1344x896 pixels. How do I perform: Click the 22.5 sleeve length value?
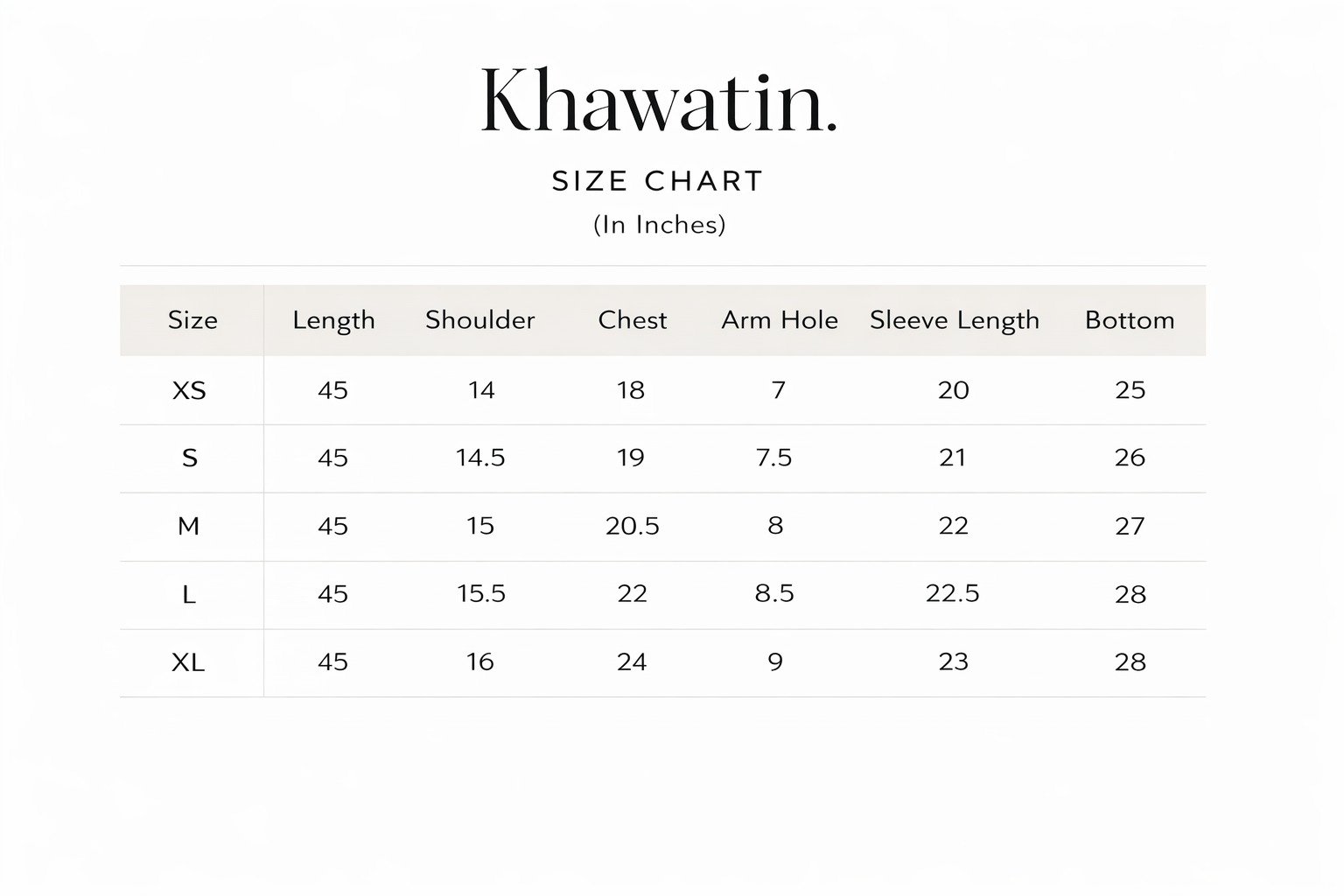[953, 593]
